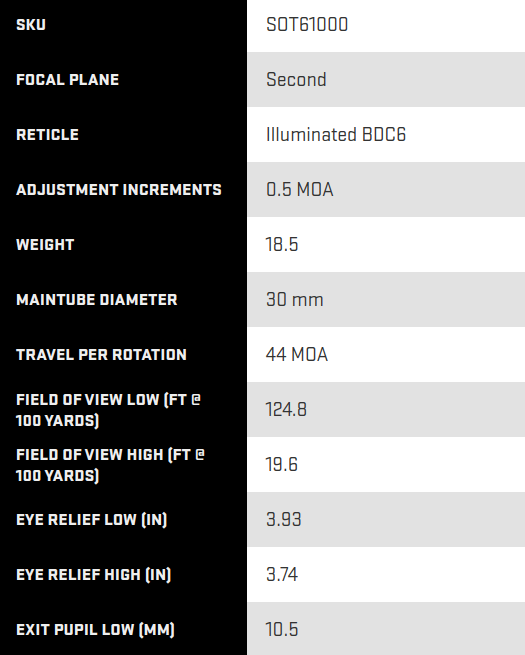The height and width of the screenshot is (655, 525).
Task: Click the ADJUSTMENT INCREMENTS label
Action: [x=119, y=190]
